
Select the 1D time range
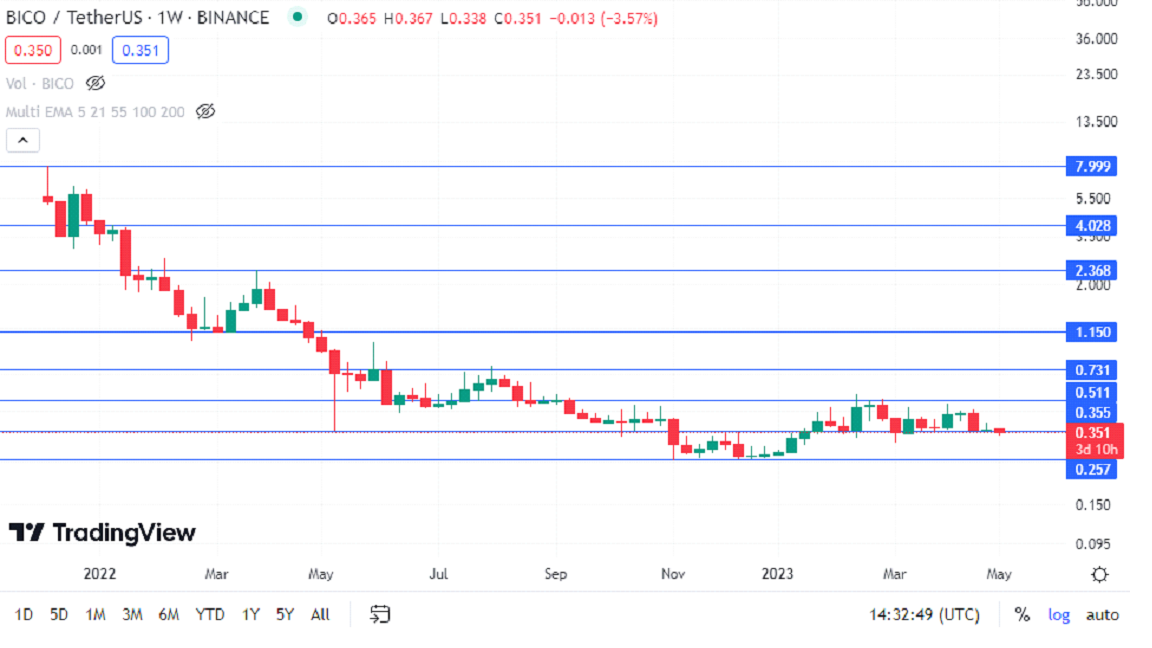pyautogui.click(x=24, y=614)
